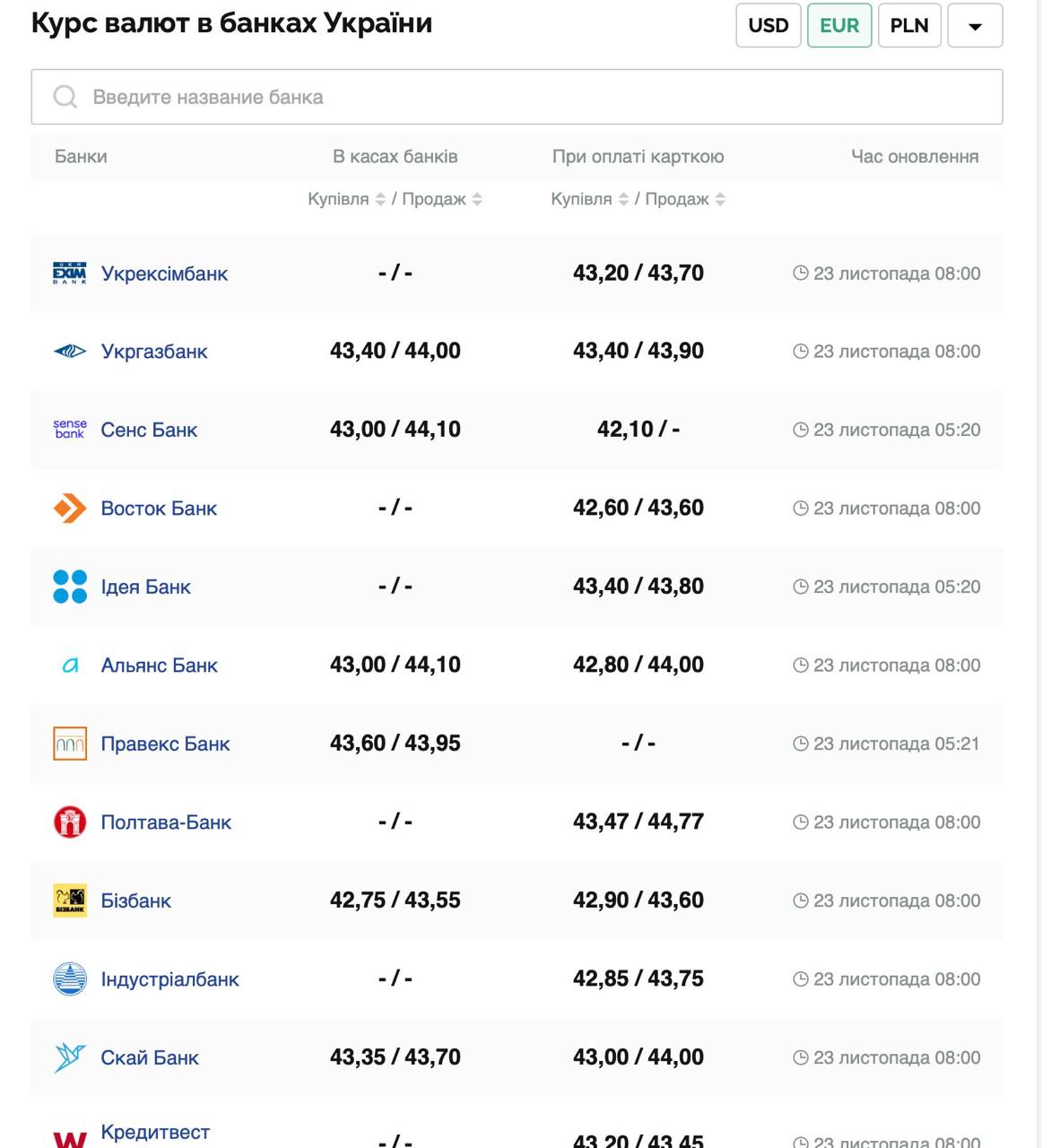Open the Індустріалбанк link

(x=169, y=979)
